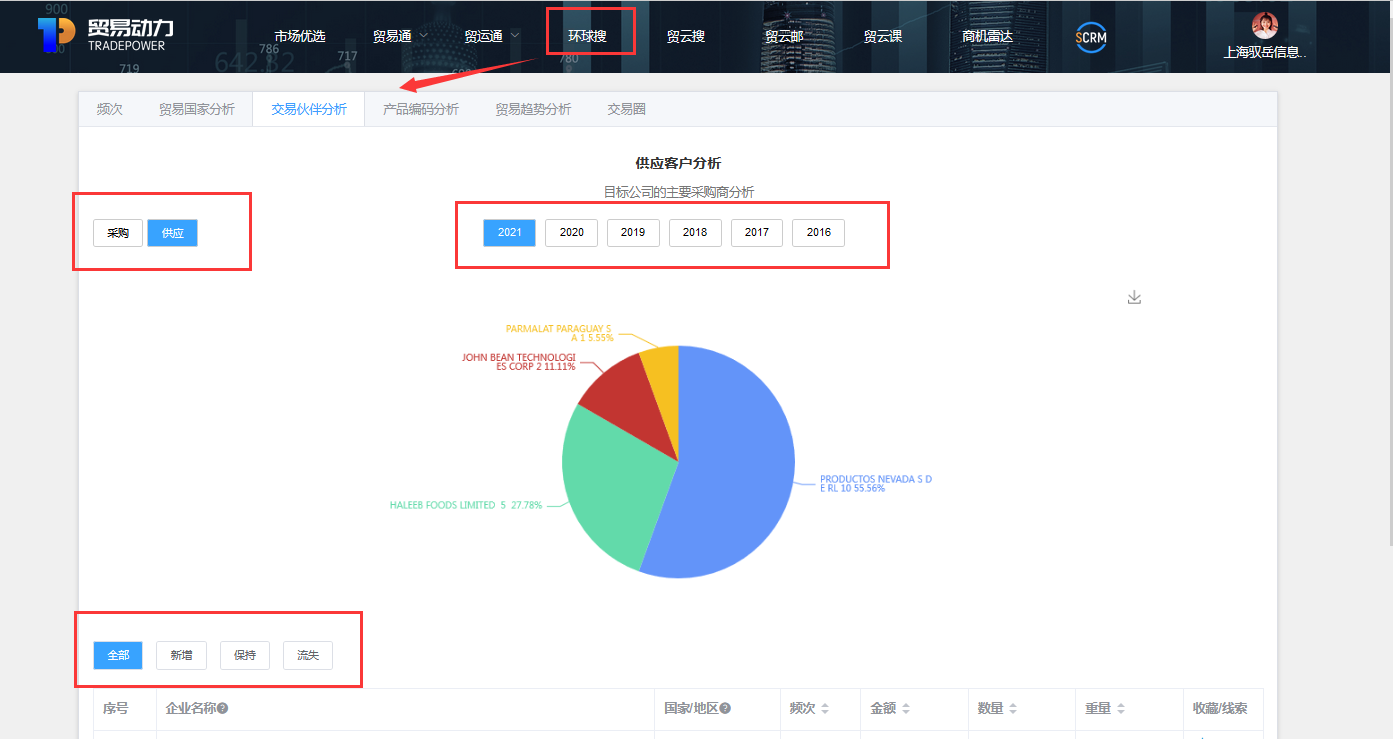Sort table by 重量 column arrows
1393x739 pixels.
(1120, 708)
